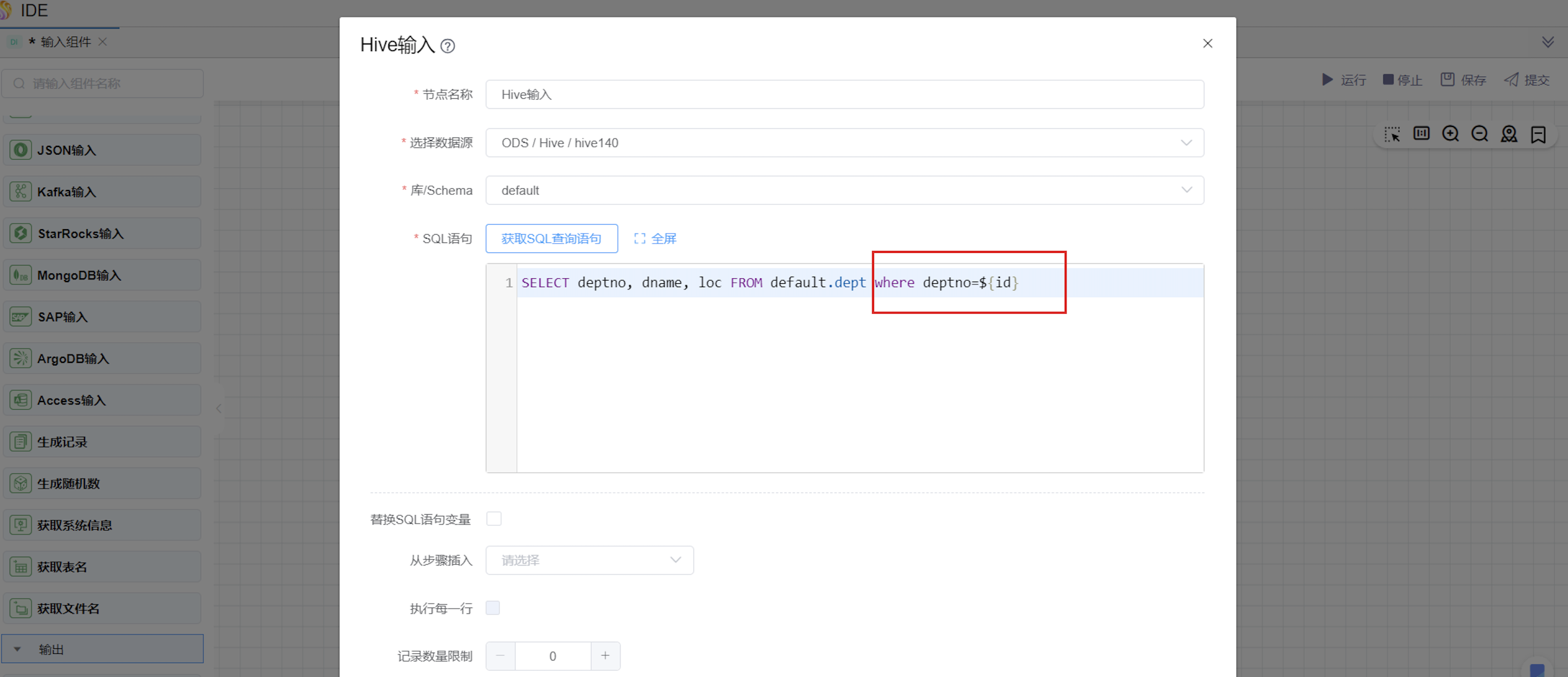Switch to the 输入组件 tab

pyautogui.click(x=65, y=42)
